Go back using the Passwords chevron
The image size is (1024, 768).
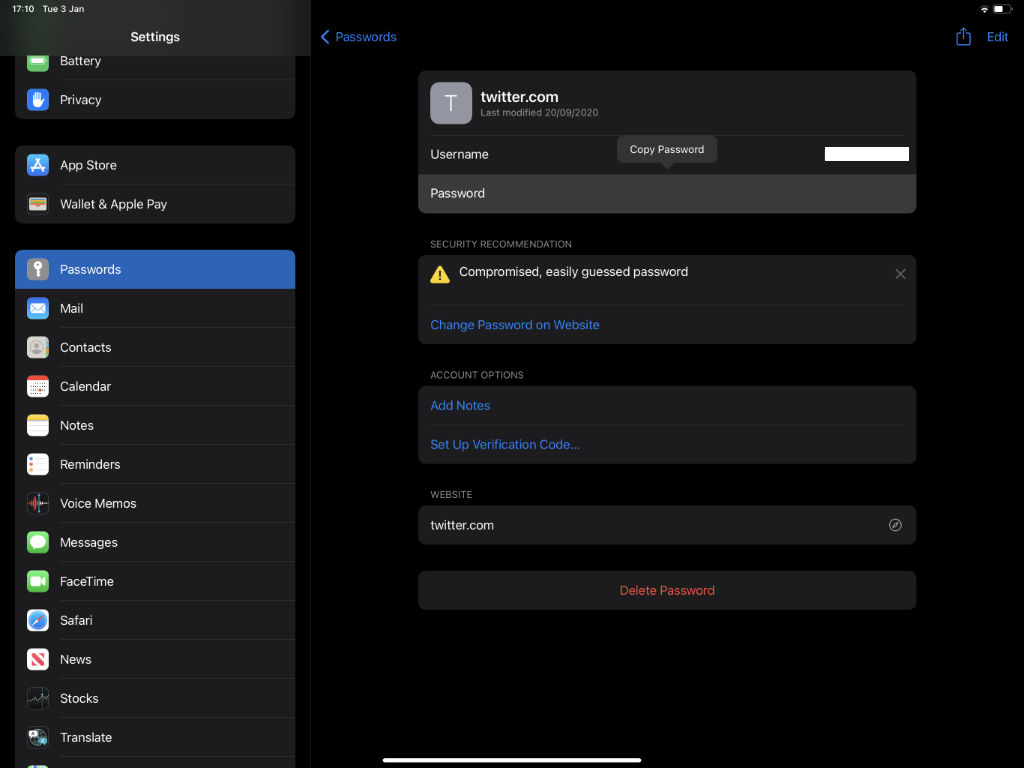[x=325, y=37]
